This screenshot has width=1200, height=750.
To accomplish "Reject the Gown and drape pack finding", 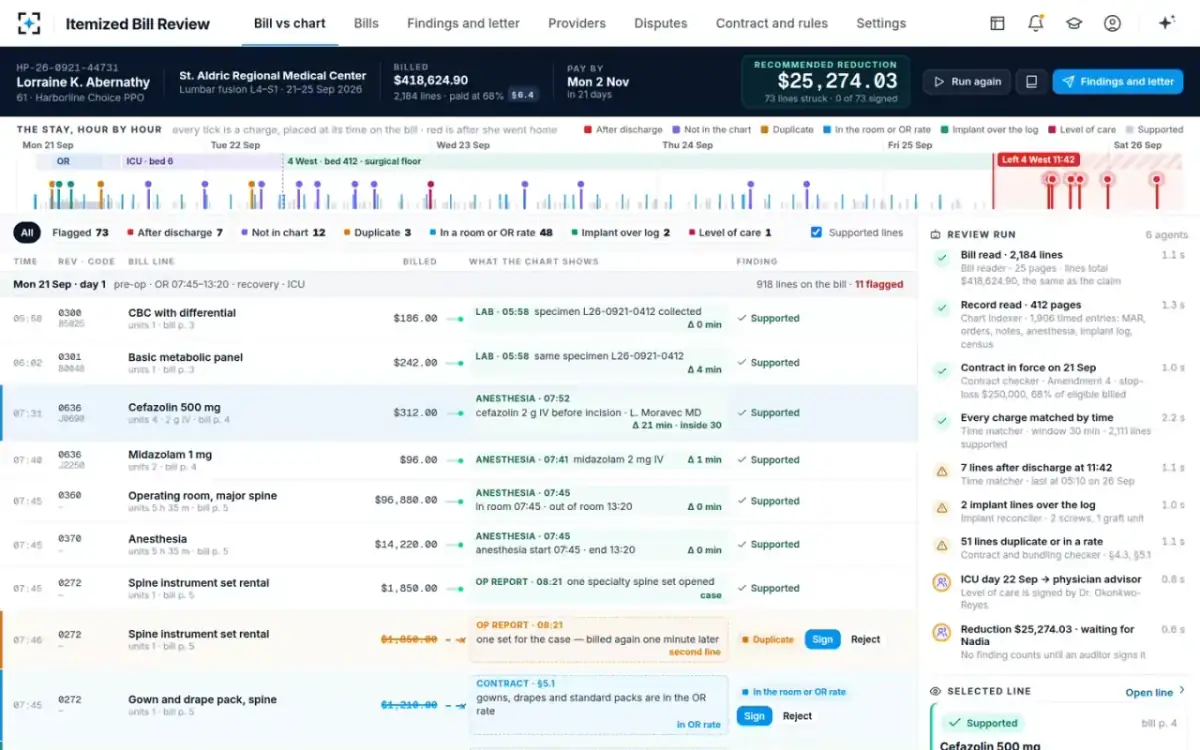I will pos(797,716).
